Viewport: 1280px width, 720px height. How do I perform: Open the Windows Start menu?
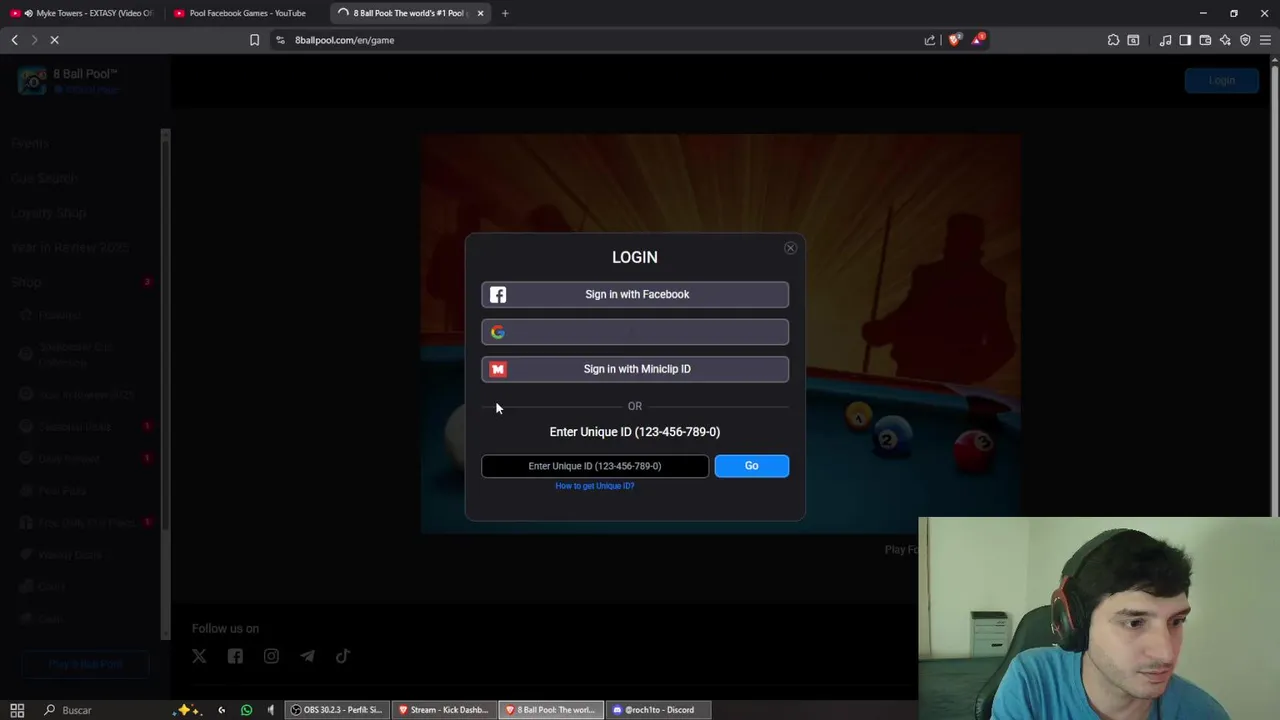coord(17,710)
